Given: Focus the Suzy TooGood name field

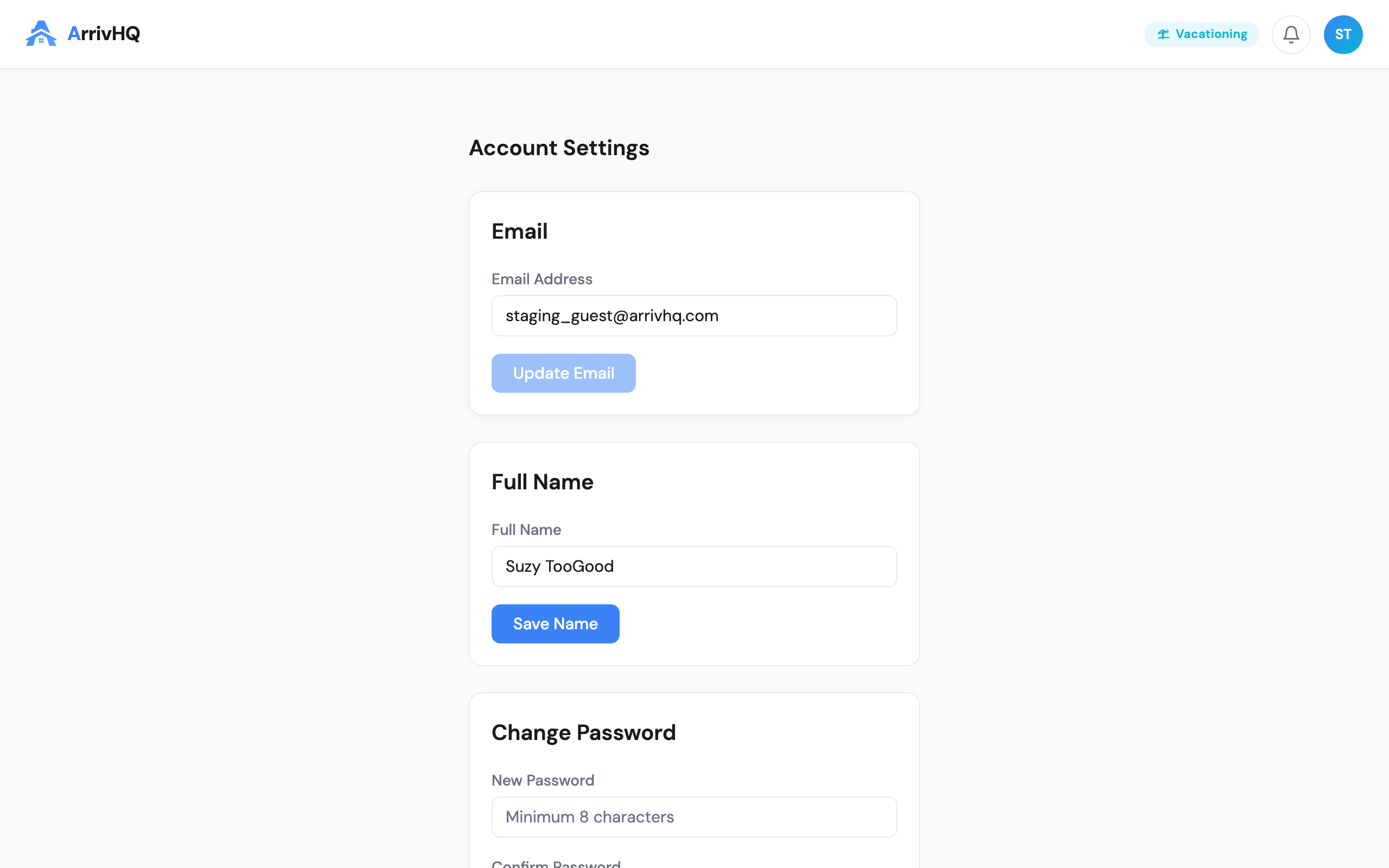Looking at the screenshot, I should pyautogui.click(x=694, y=566).
